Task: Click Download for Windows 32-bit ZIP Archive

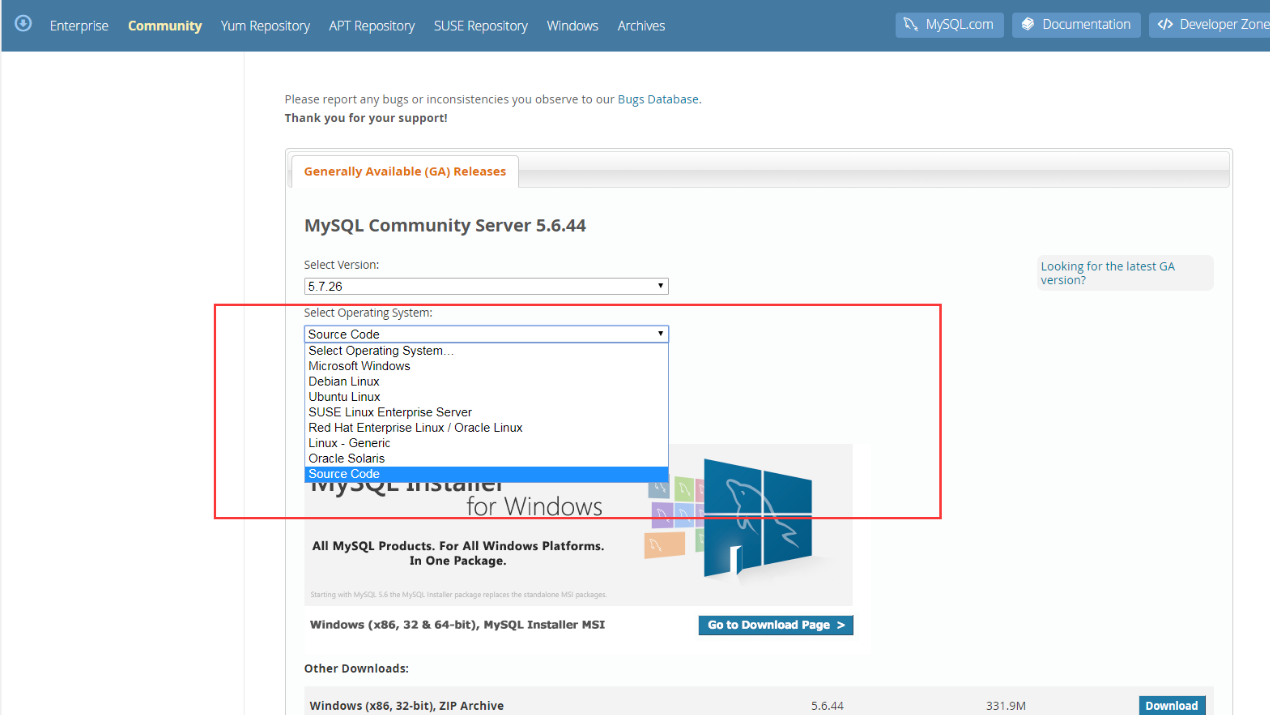Action: click(1172, 706)
